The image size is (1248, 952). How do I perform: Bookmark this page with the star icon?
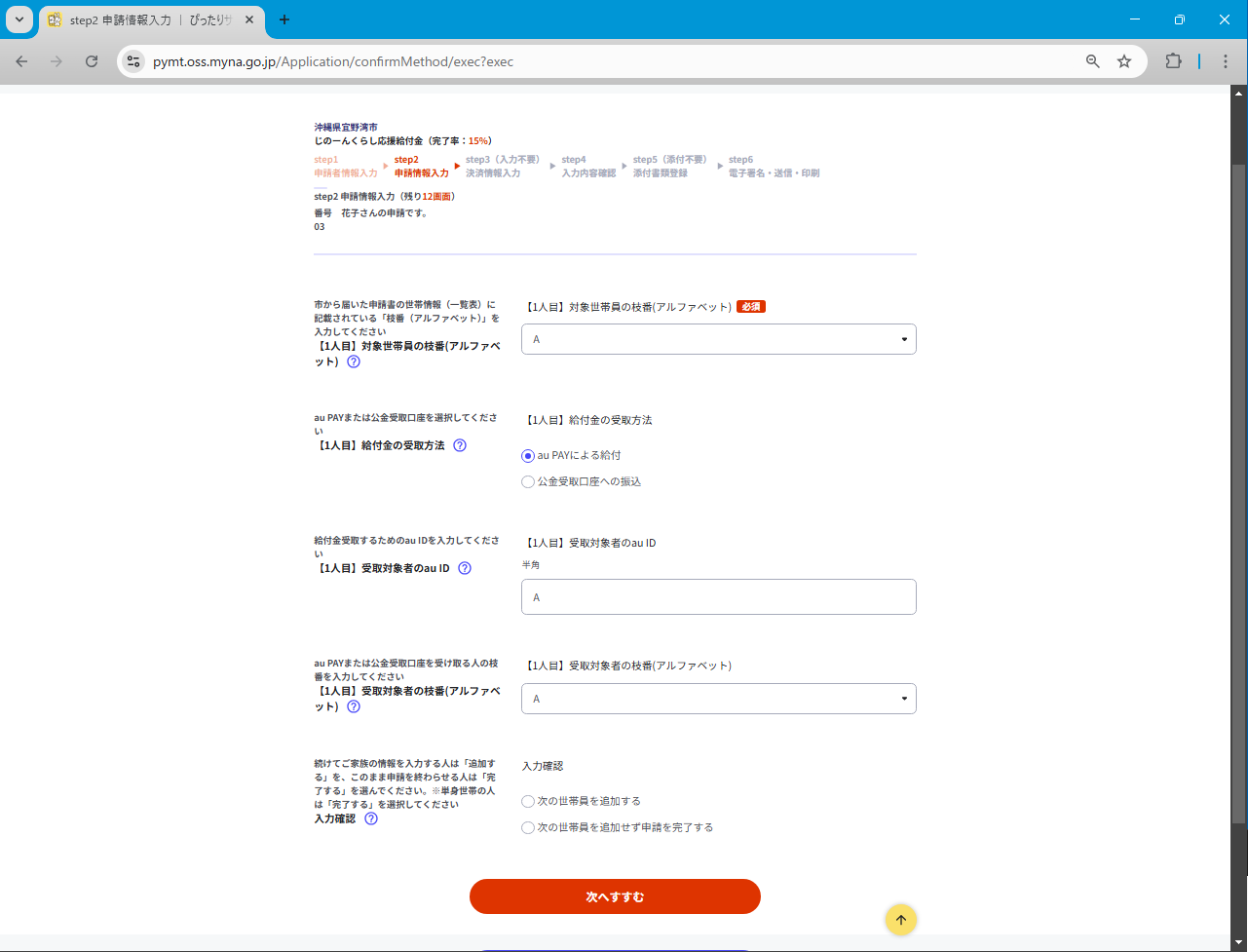[x=1124, y=61]
